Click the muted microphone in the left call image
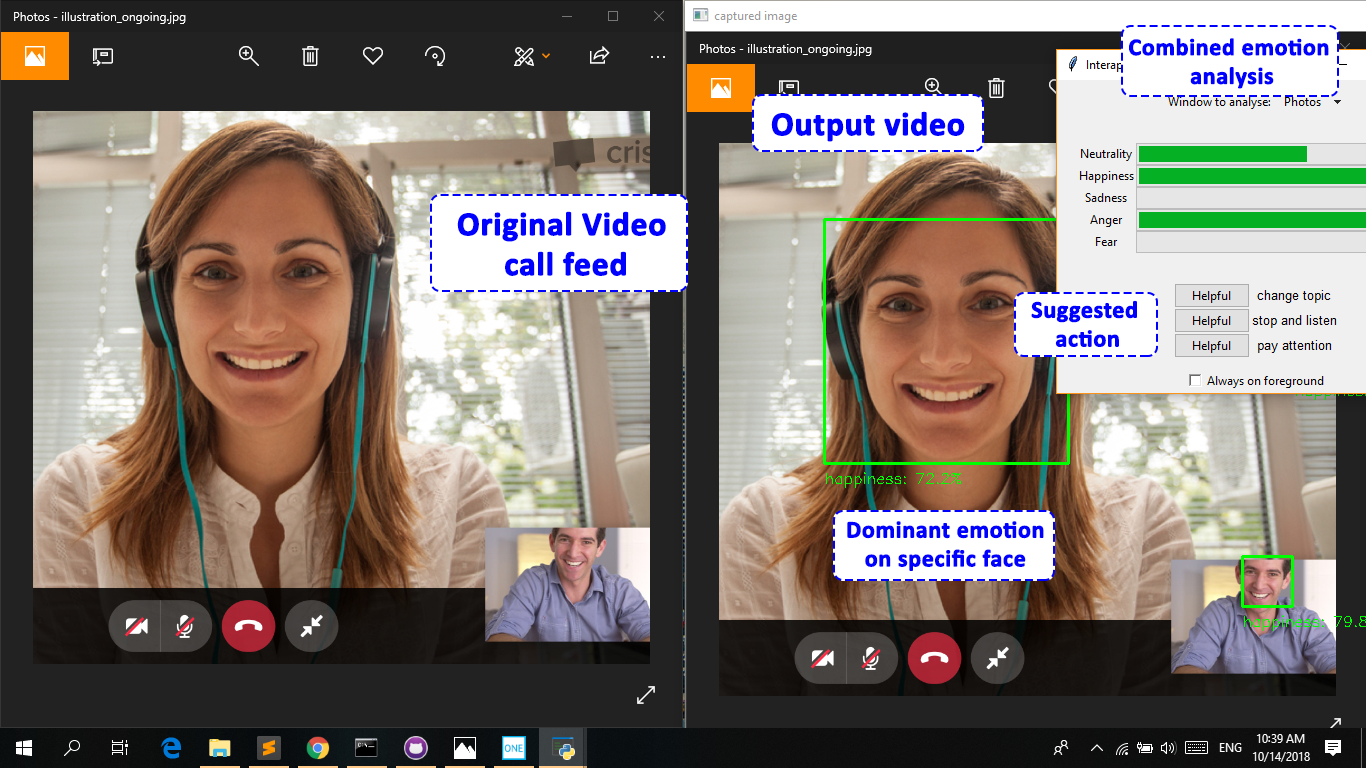 [186, 627]
